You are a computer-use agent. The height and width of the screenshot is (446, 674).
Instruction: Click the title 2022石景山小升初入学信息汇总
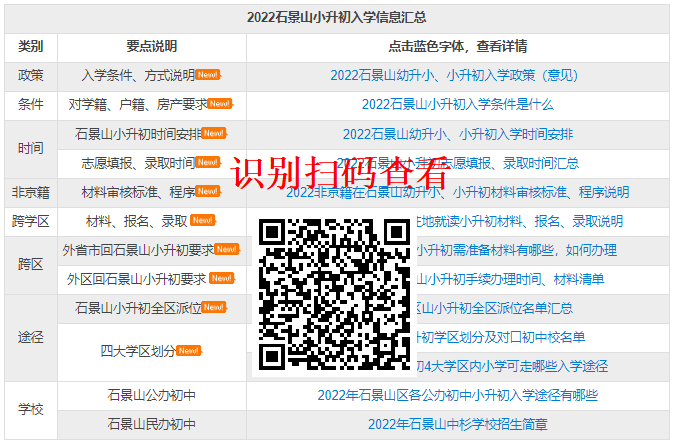click(x=337, y=18)
